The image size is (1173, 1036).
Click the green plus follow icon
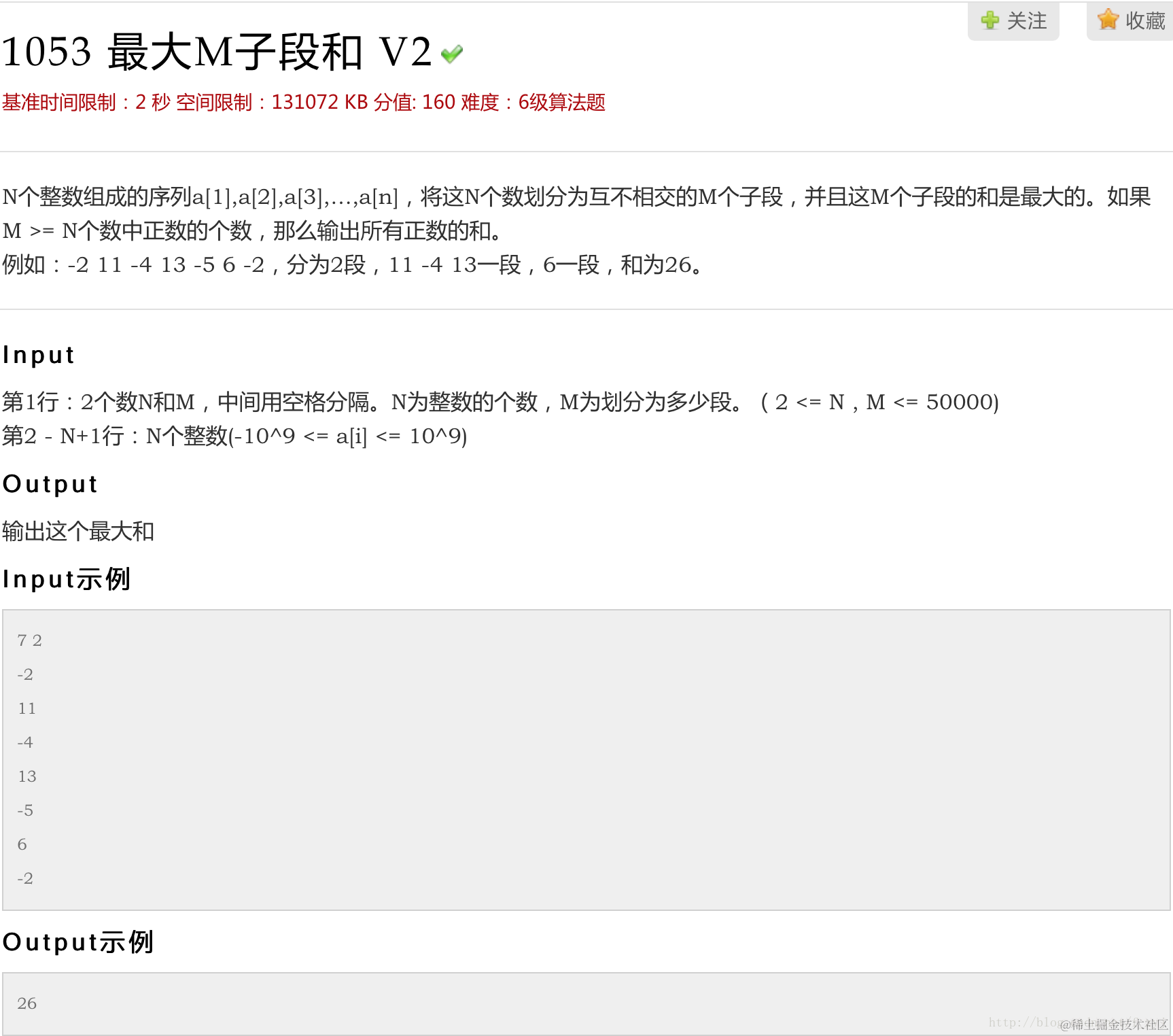(990, 20)
